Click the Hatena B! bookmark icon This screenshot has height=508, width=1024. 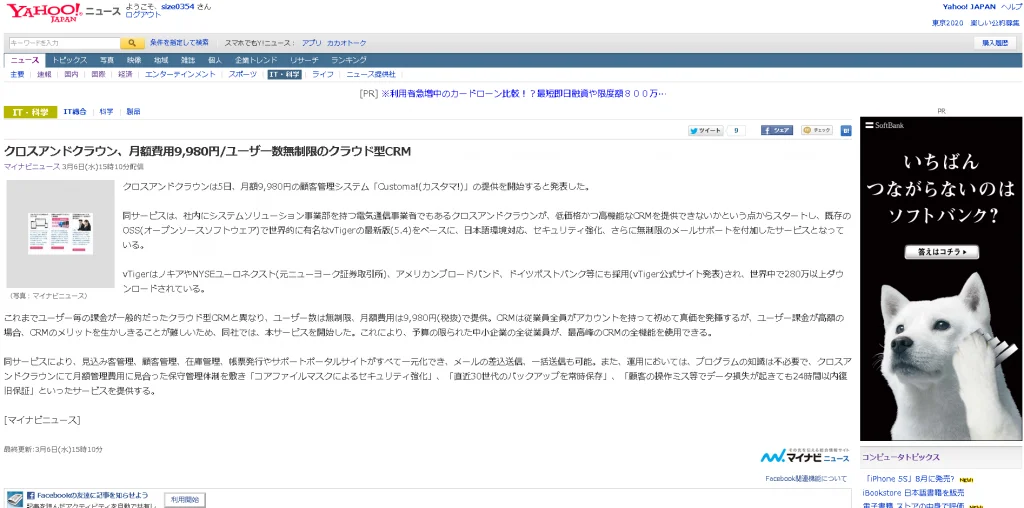click(x=846, y=131)
